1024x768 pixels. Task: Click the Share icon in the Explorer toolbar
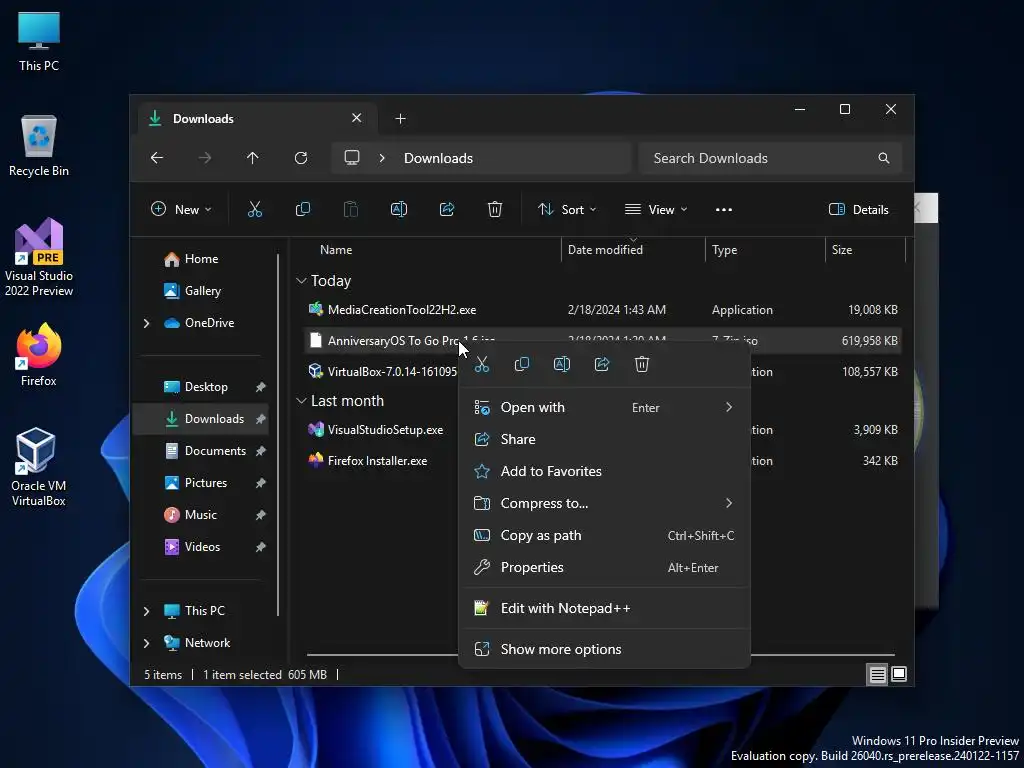coord(447,210)
